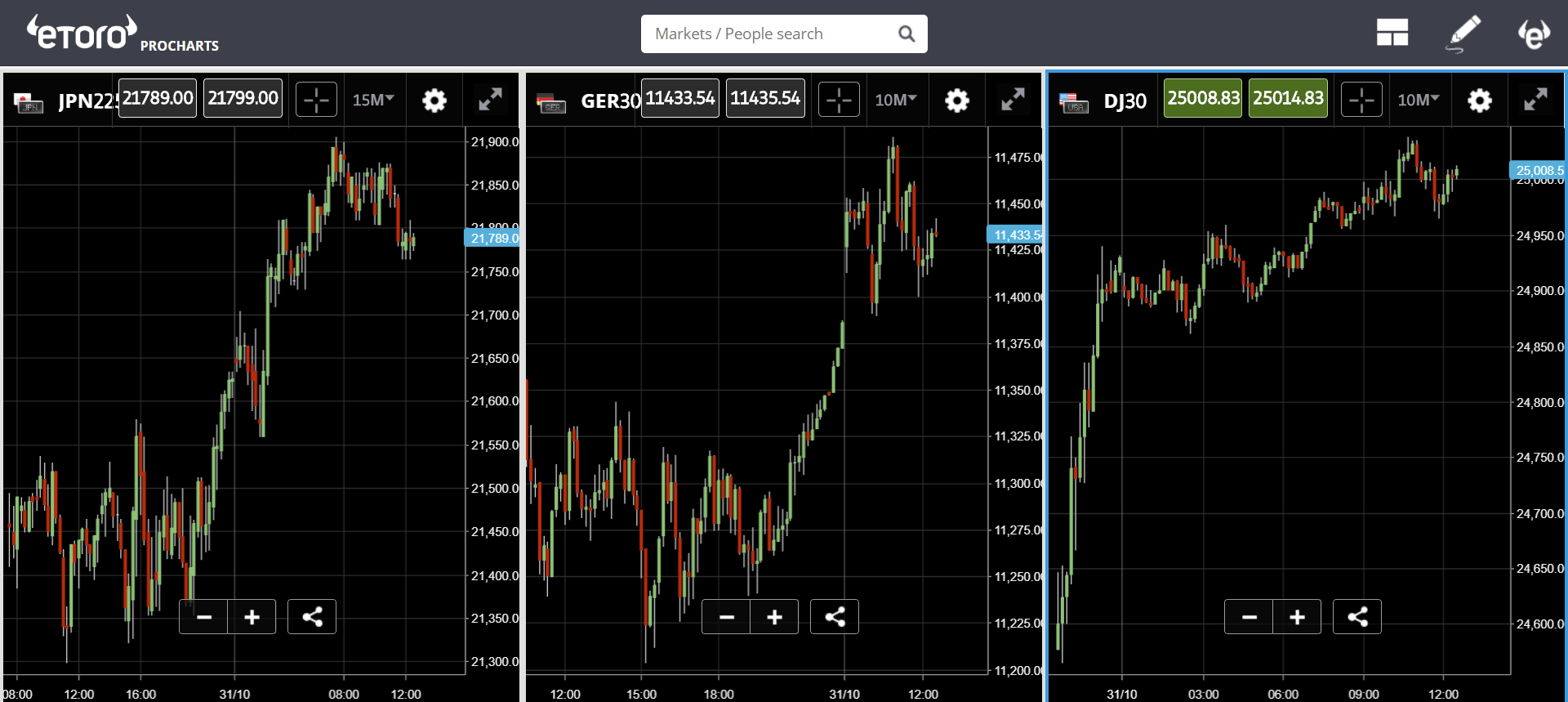Click the 21,789.0 current price tag on JPN225 axis
The height and width of the screenshot is (702, 1568).
point(492,238)
